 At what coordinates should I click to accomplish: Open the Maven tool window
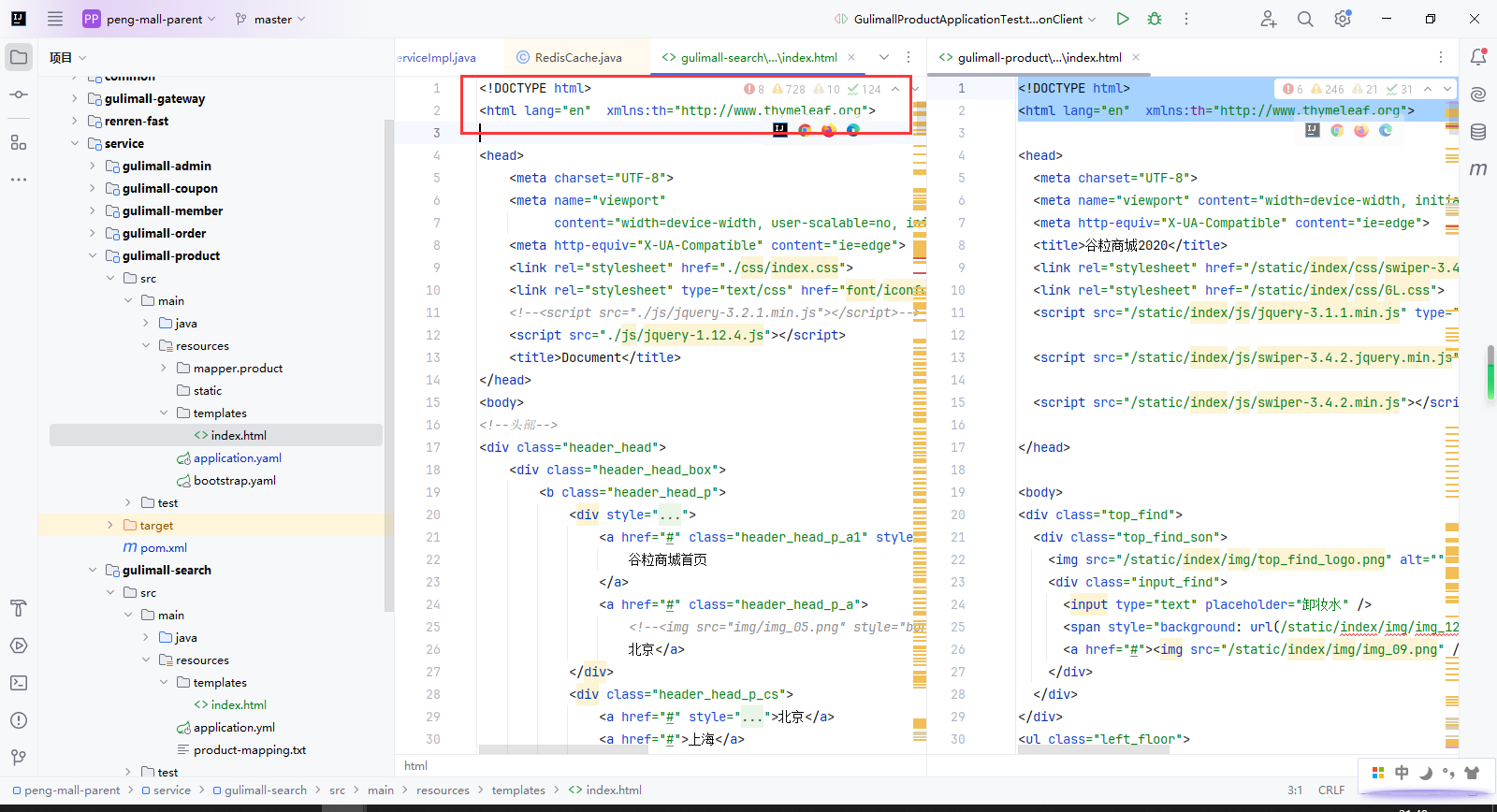point(1478,169)
